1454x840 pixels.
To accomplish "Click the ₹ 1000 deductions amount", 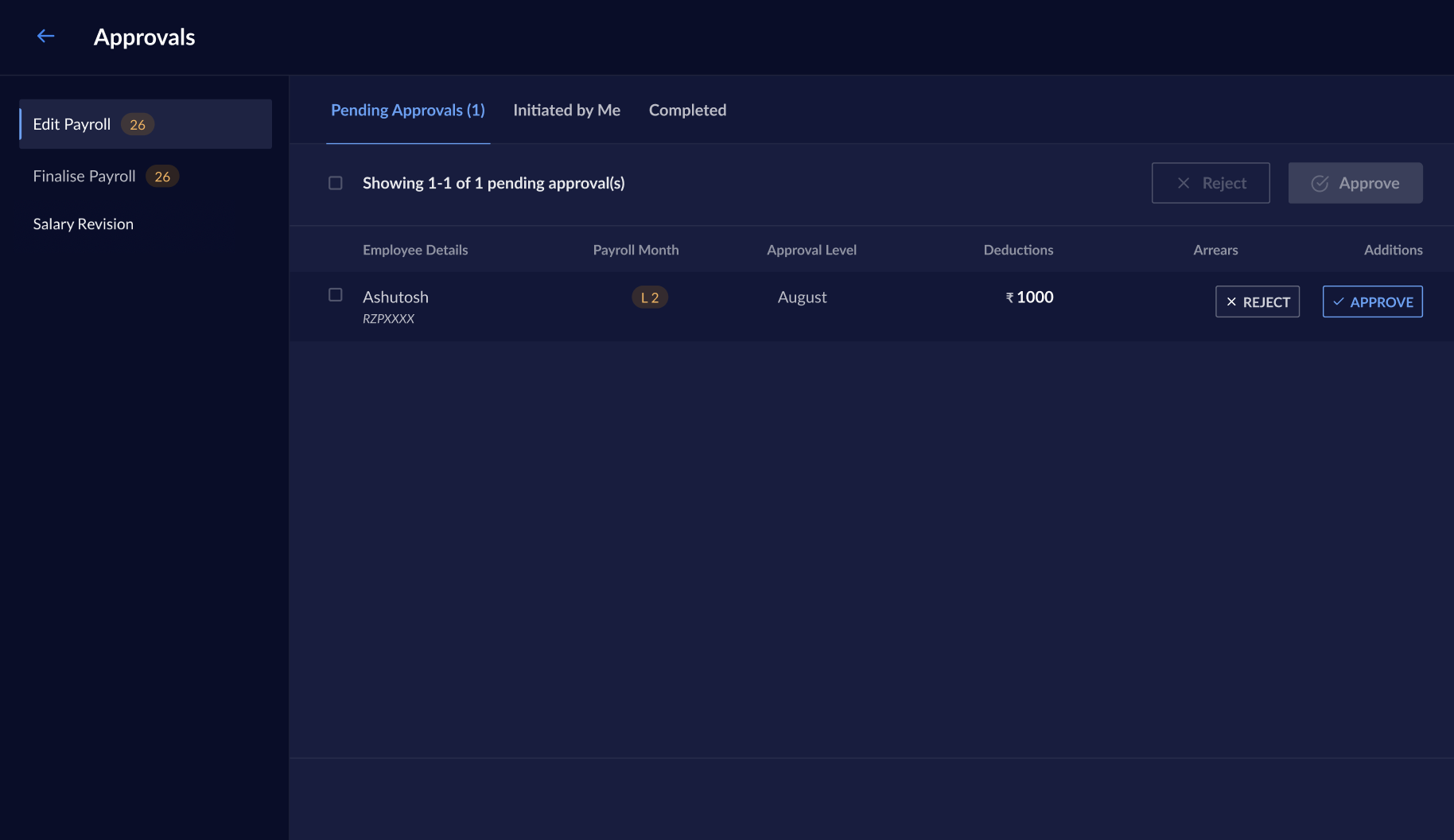I will coord(1029,297).
